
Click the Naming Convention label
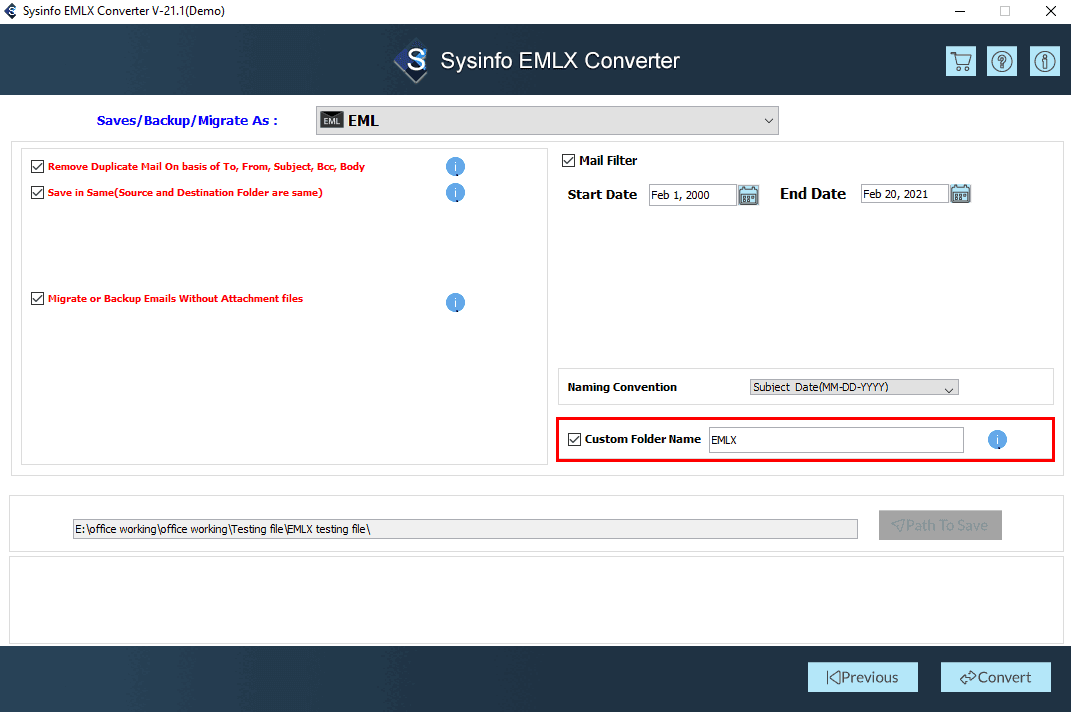point(622,387)
